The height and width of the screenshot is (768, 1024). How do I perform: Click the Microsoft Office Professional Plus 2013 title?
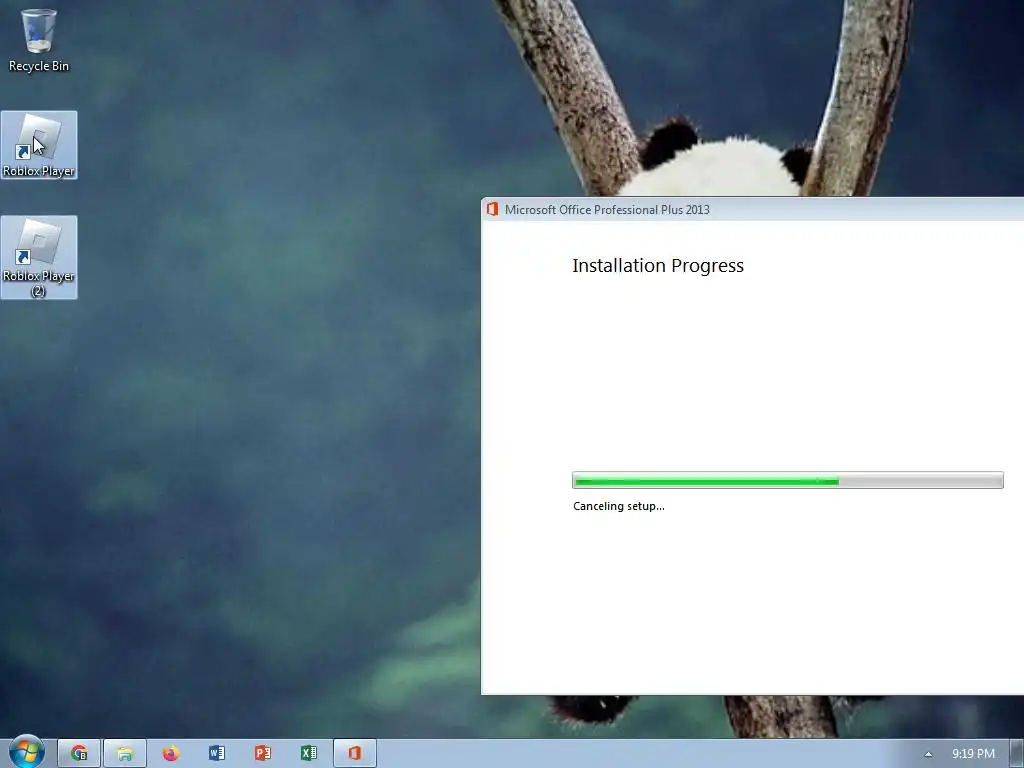(607, 210)
